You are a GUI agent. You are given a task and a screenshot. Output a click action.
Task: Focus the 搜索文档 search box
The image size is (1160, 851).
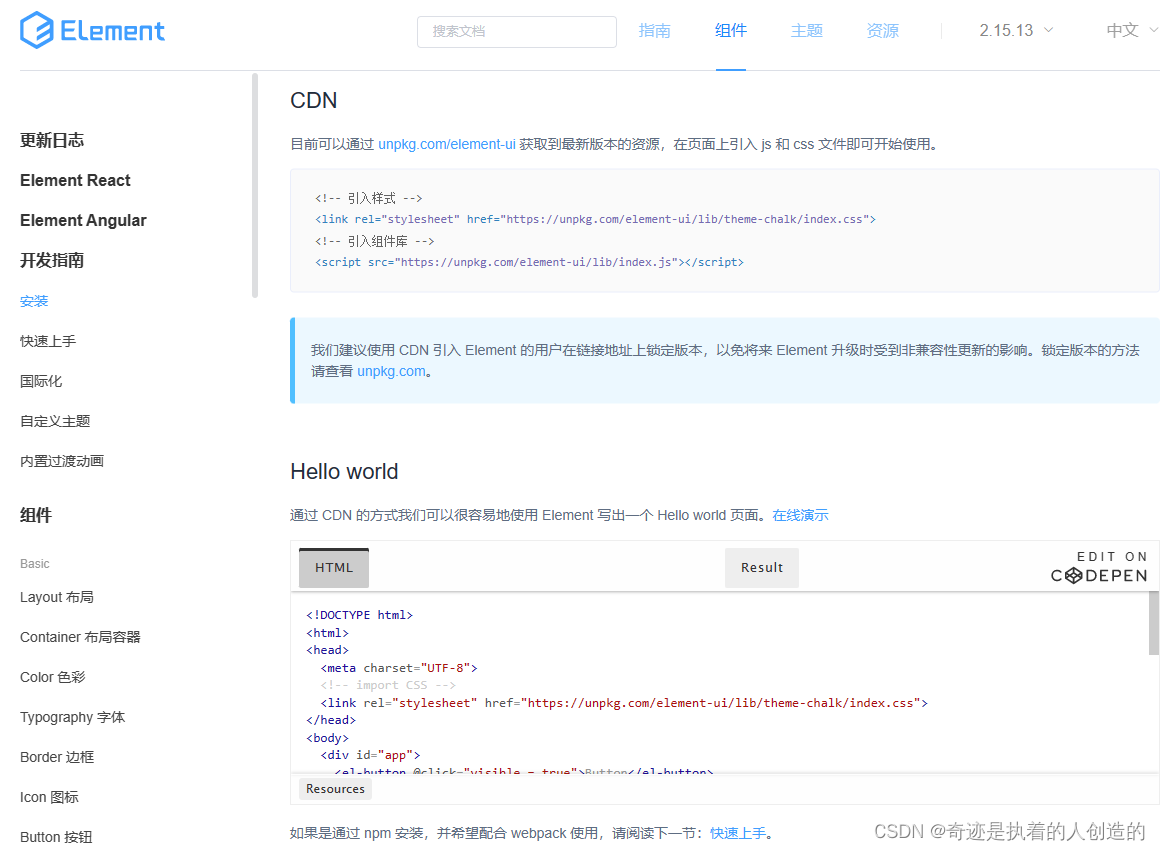pyautogui.click(x=516, y=31)
